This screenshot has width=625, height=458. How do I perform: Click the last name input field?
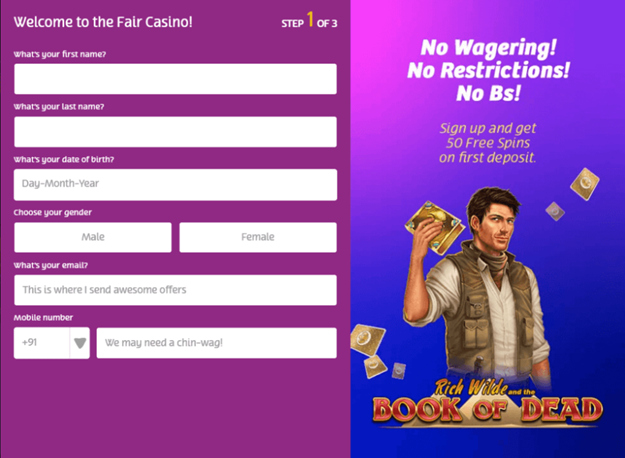coord(175,132)
